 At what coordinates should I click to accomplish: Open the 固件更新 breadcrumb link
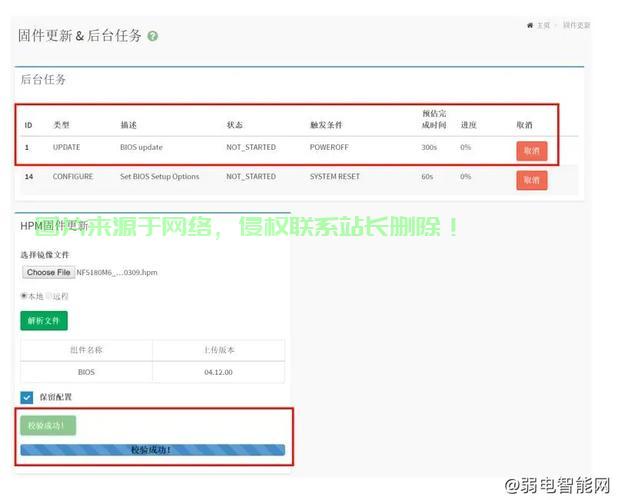click(576, 25)
